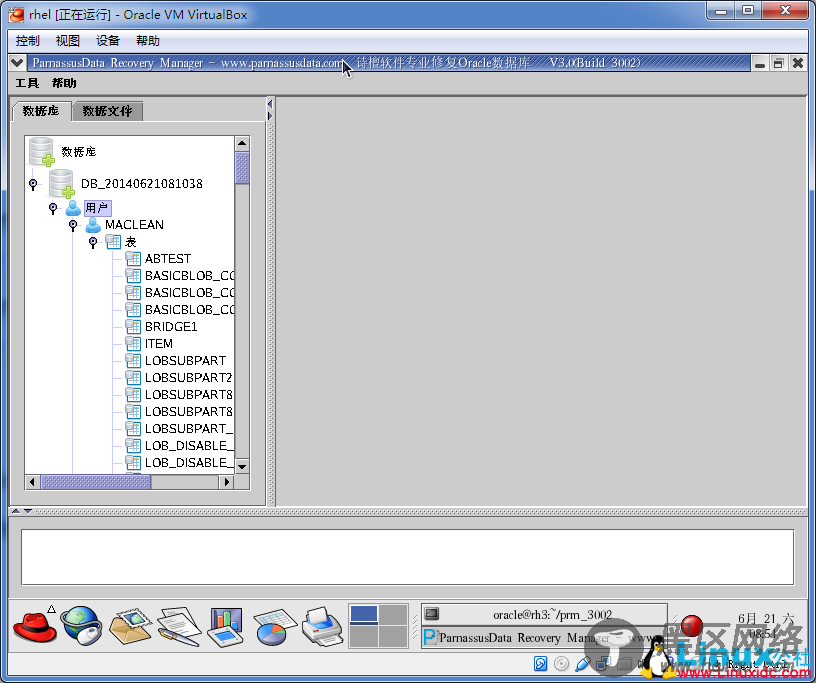The width and height of the screenshot is (816, 683).
Task: Maximize the inner ParnassusData window
Action: click(779, 64)
